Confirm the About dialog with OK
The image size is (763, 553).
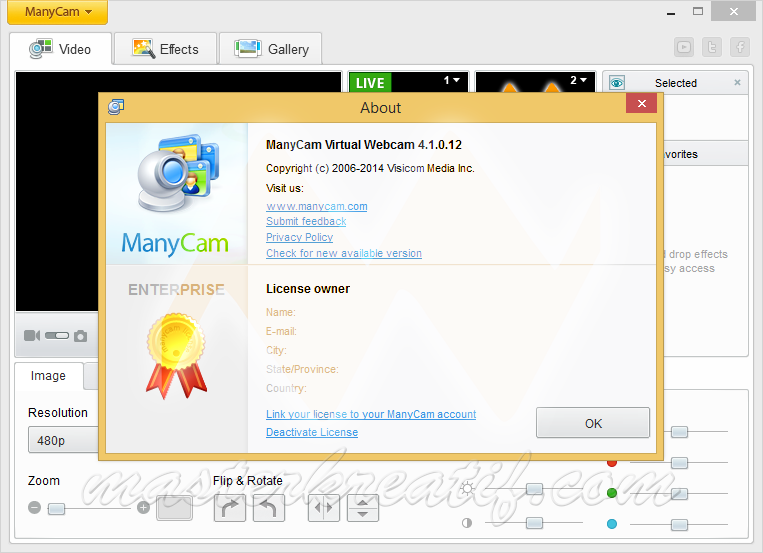pyautogui.click(x=593, y=423)
